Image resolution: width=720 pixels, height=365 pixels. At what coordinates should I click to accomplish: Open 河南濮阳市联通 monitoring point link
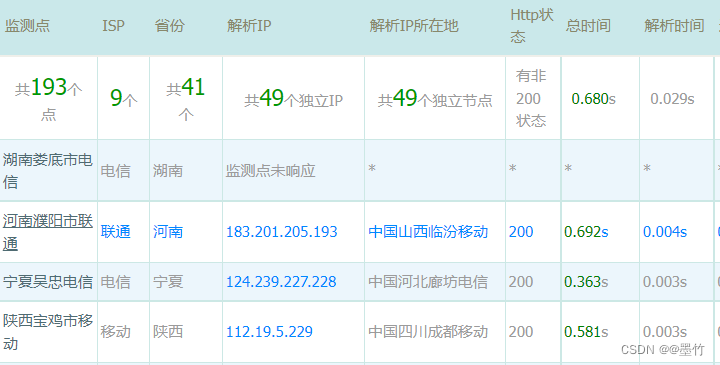click(x=48, y=232)
